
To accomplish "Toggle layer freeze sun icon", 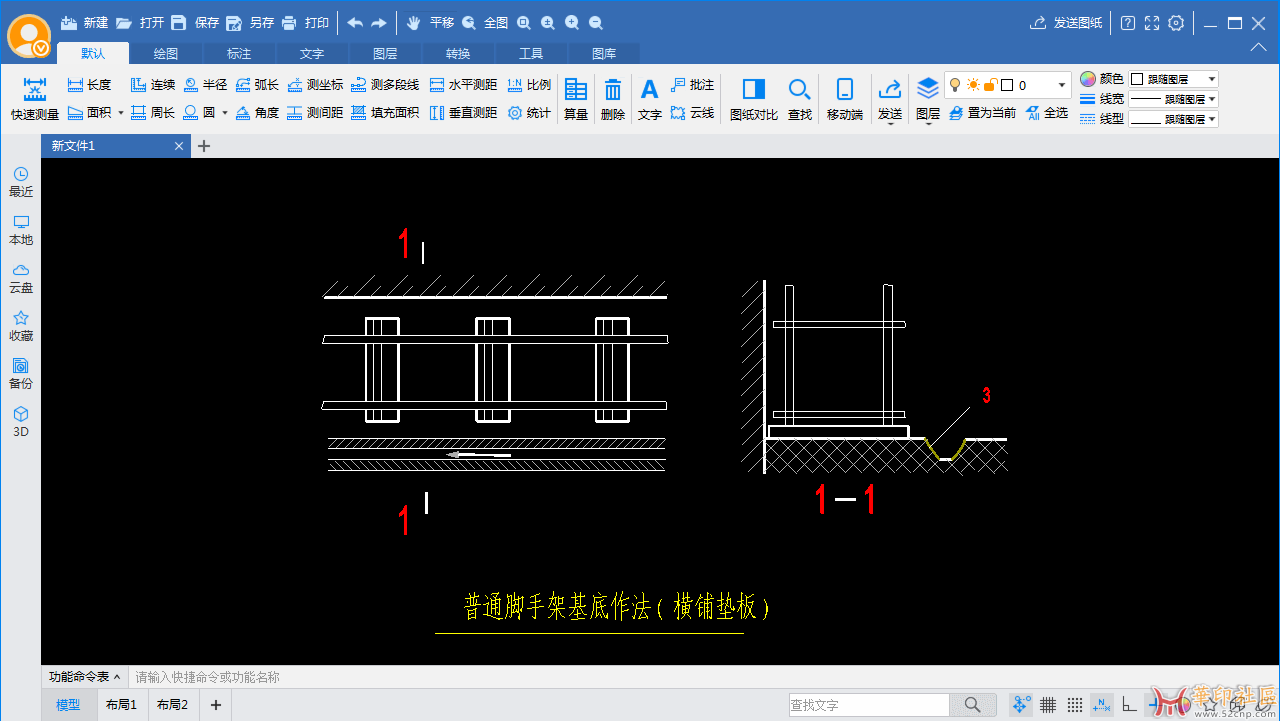I will pos(973,85).
